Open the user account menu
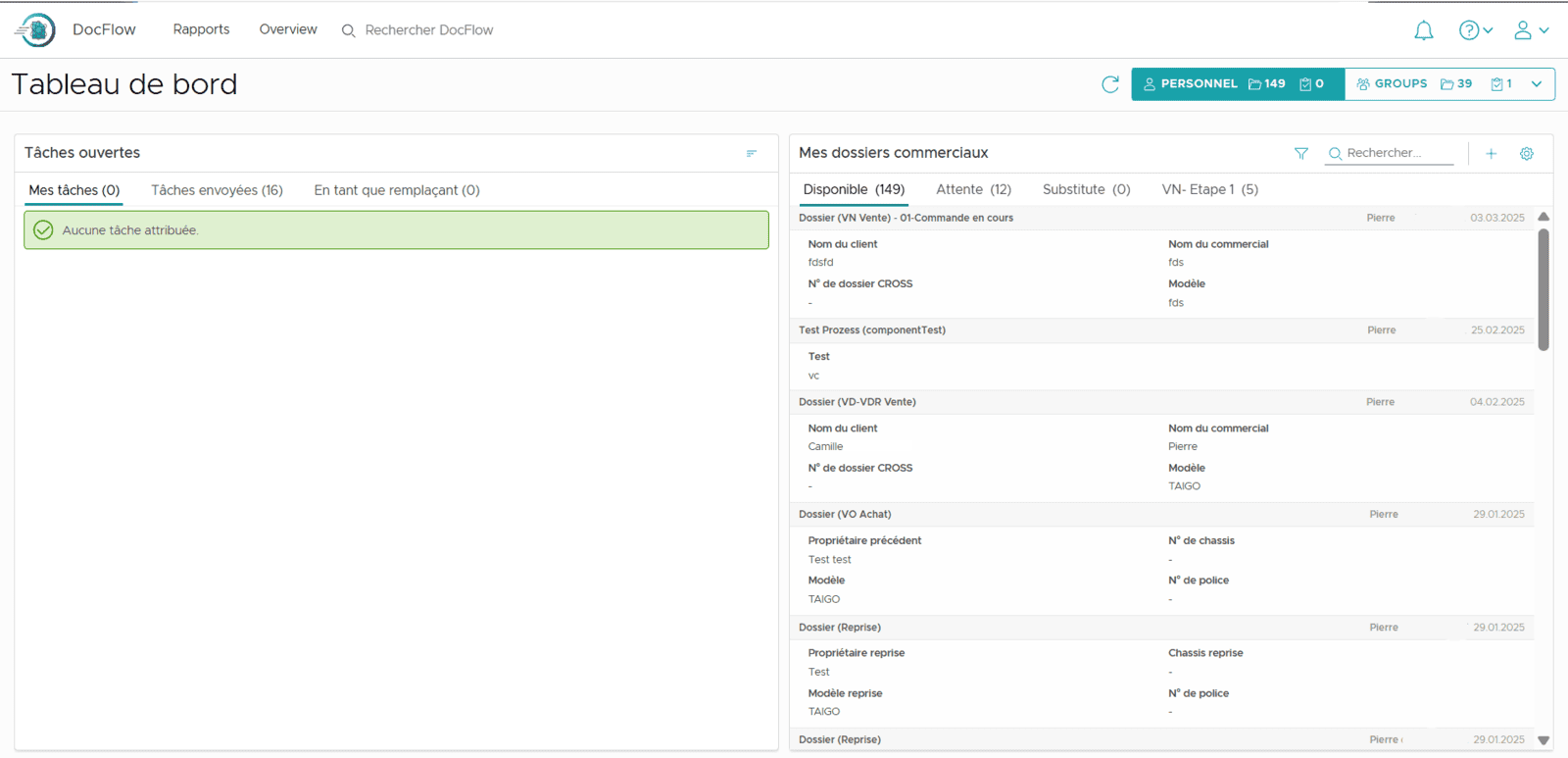Screen dimensions: 1568x758 point(1530,30)
